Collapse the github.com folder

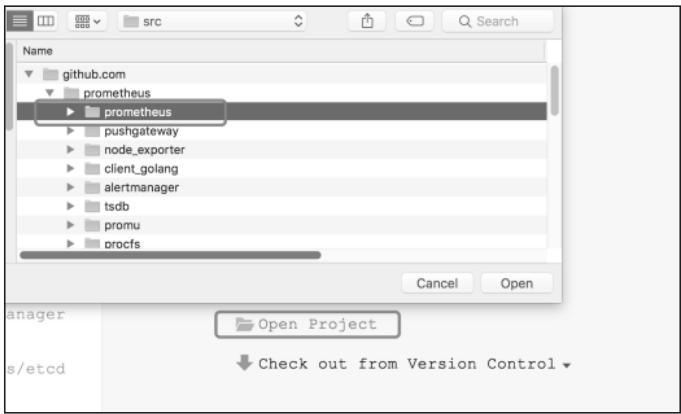click(29, 75)
